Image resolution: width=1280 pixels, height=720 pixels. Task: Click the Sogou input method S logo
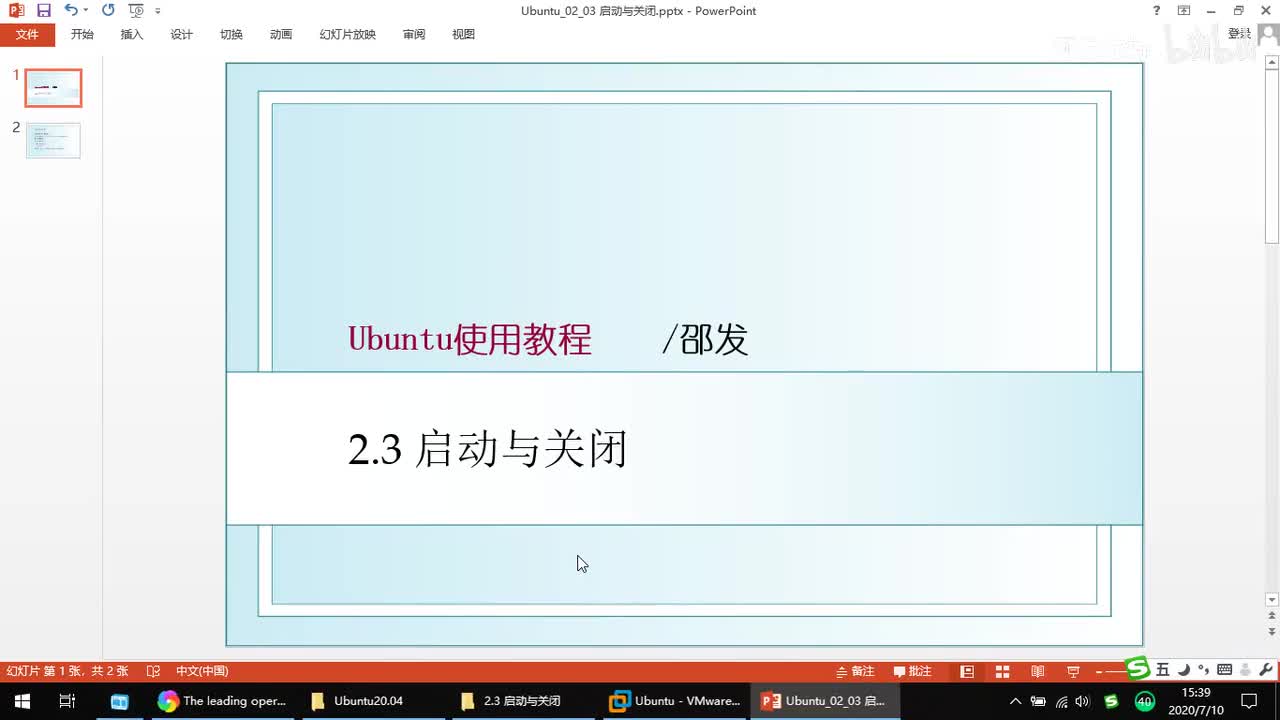point(1137,667)
